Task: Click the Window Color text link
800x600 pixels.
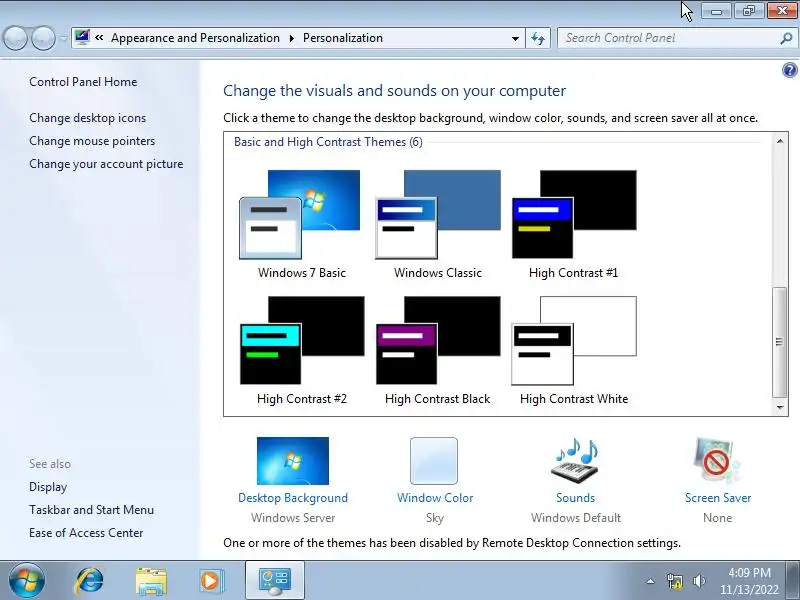Action: (x=435, y=498)
